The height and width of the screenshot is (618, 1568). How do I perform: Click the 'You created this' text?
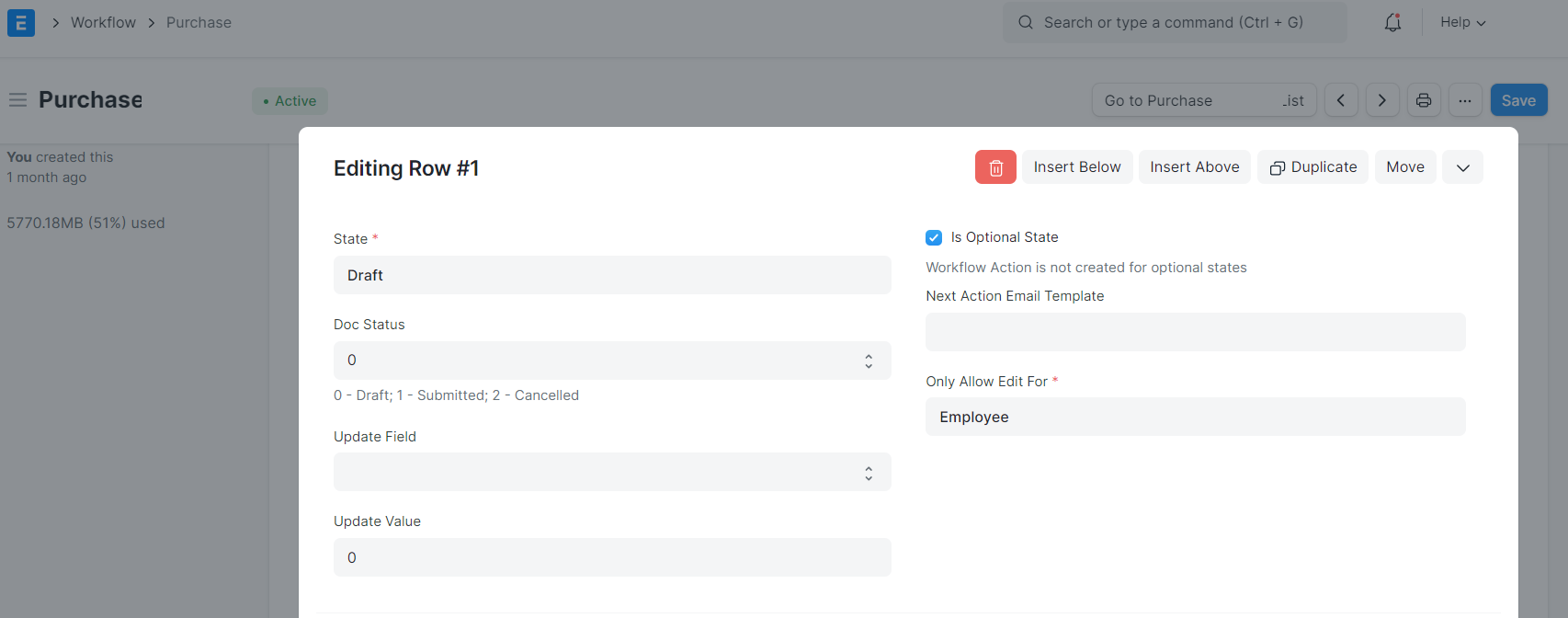[60, 157]
